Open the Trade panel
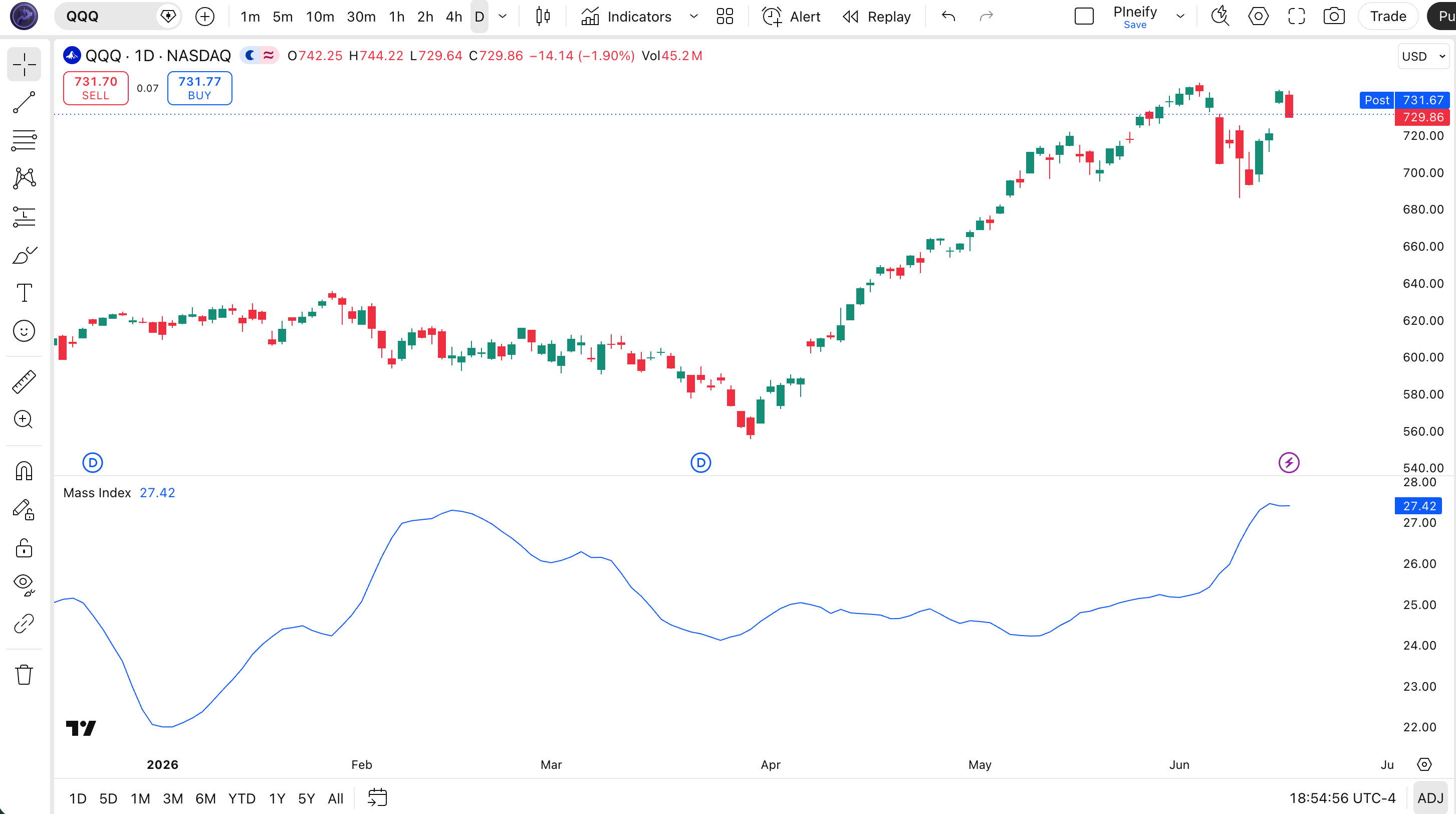This screenshot has height=814, width=1456. pos(1388,17)
